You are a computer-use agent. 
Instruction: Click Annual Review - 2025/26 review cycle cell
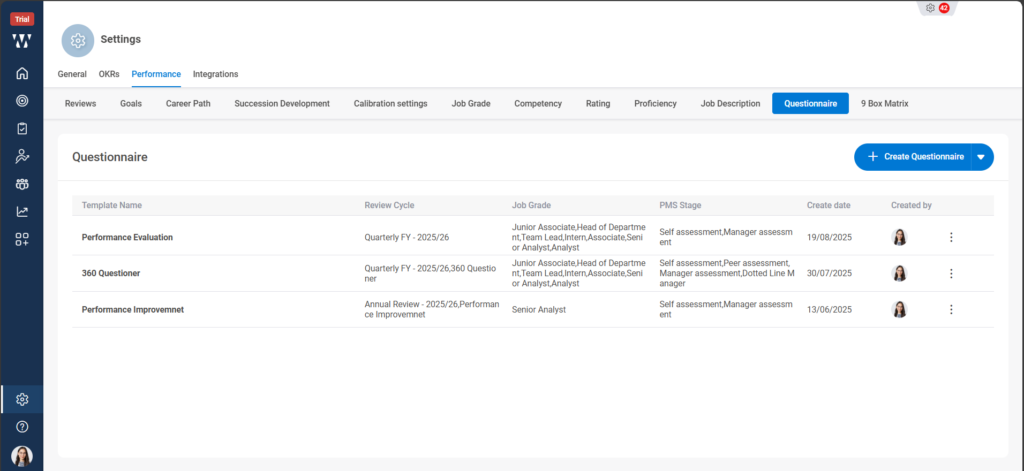coord(432,310)
